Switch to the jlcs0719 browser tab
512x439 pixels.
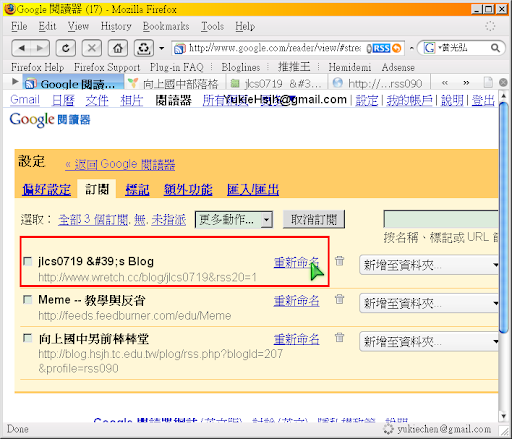(x=276, y=83)
